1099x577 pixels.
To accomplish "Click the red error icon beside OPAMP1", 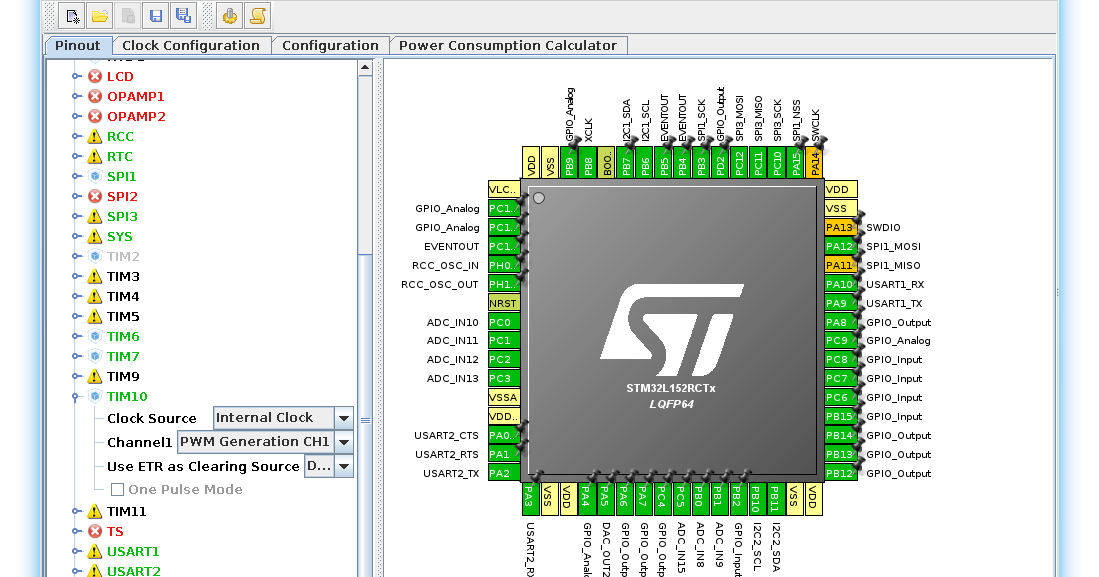I will coord(95,96).
